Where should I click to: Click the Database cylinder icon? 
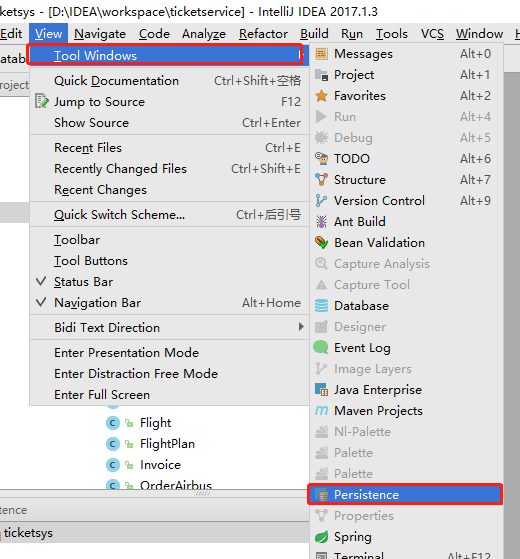tap(321, 306)
